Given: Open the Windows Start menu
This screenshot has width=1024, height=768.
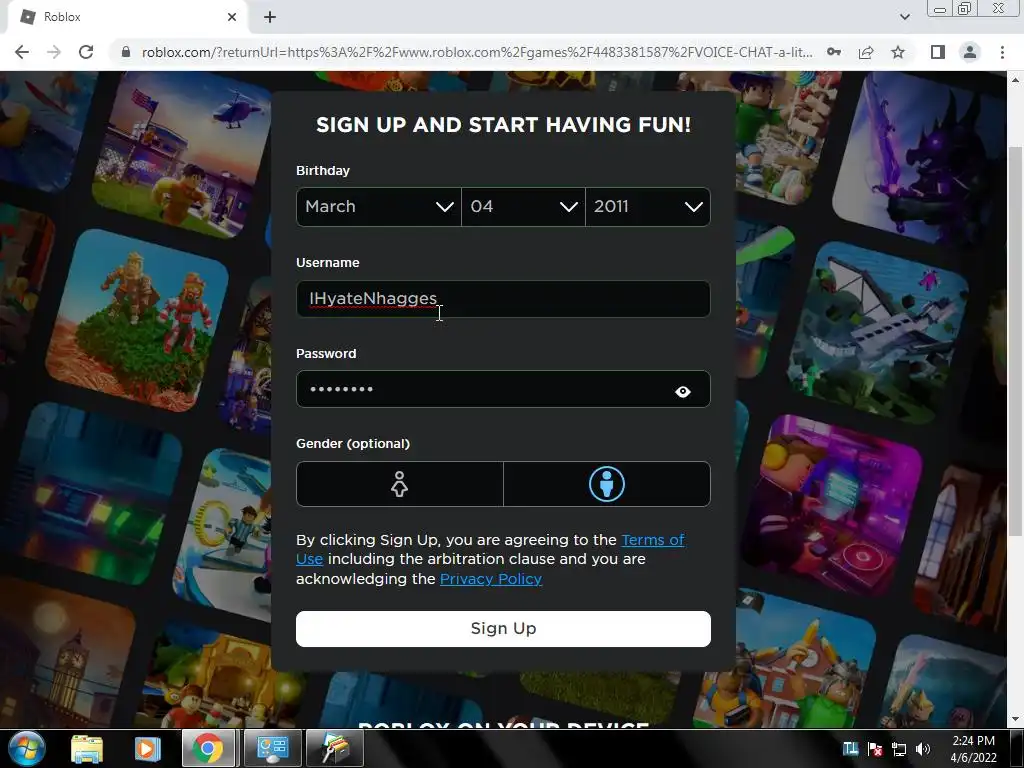Looking at the screenshot, I should click(x=26, y=748).
